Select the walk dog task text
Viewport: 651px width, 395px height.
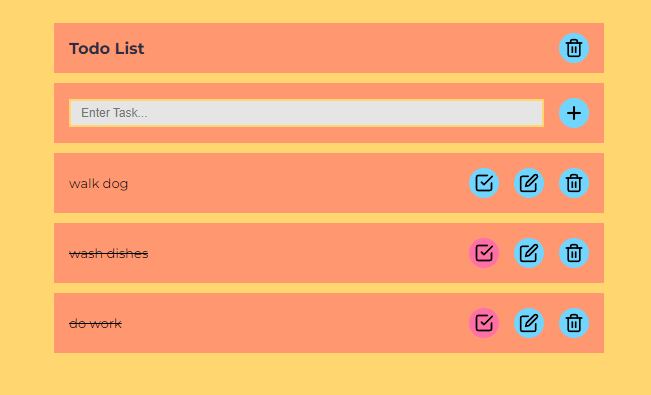coord(98,184)
